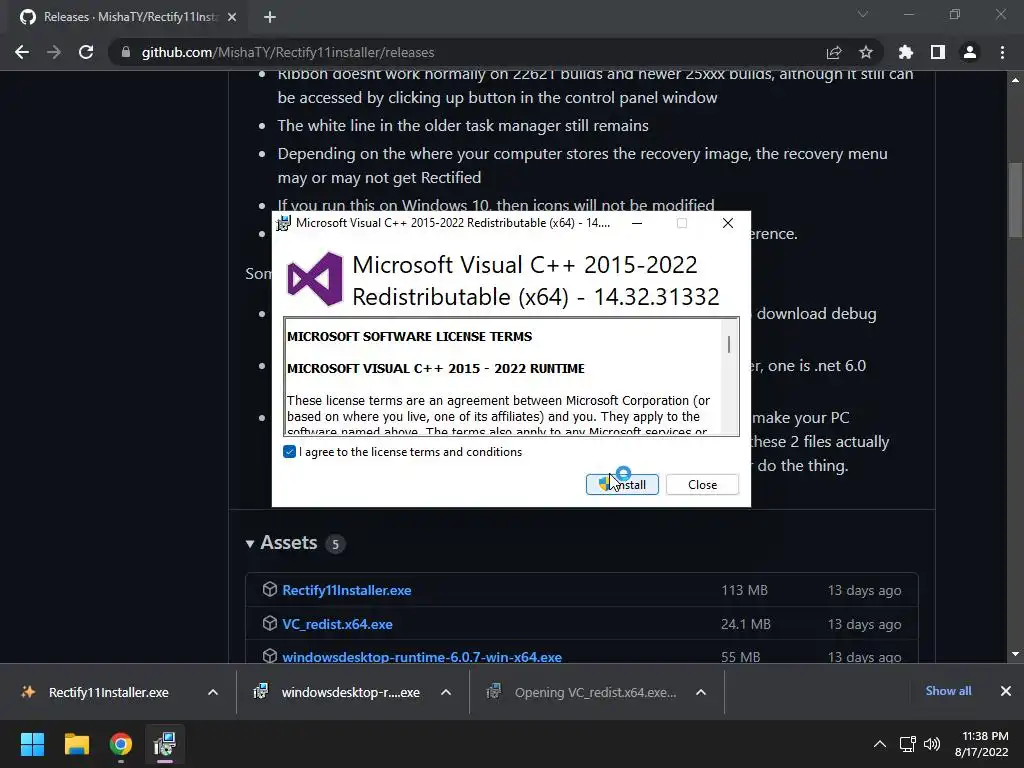Click package icon beside VC_redist.x64.exe
The width and height of the screenshot is (1024, 768).
click(270, 624)
